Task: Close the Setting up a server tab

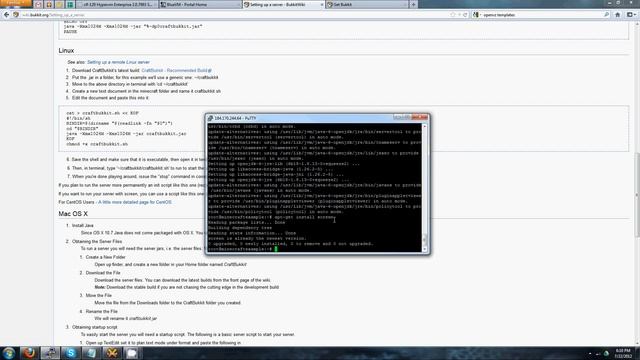Action: click(x=322, y=4)
